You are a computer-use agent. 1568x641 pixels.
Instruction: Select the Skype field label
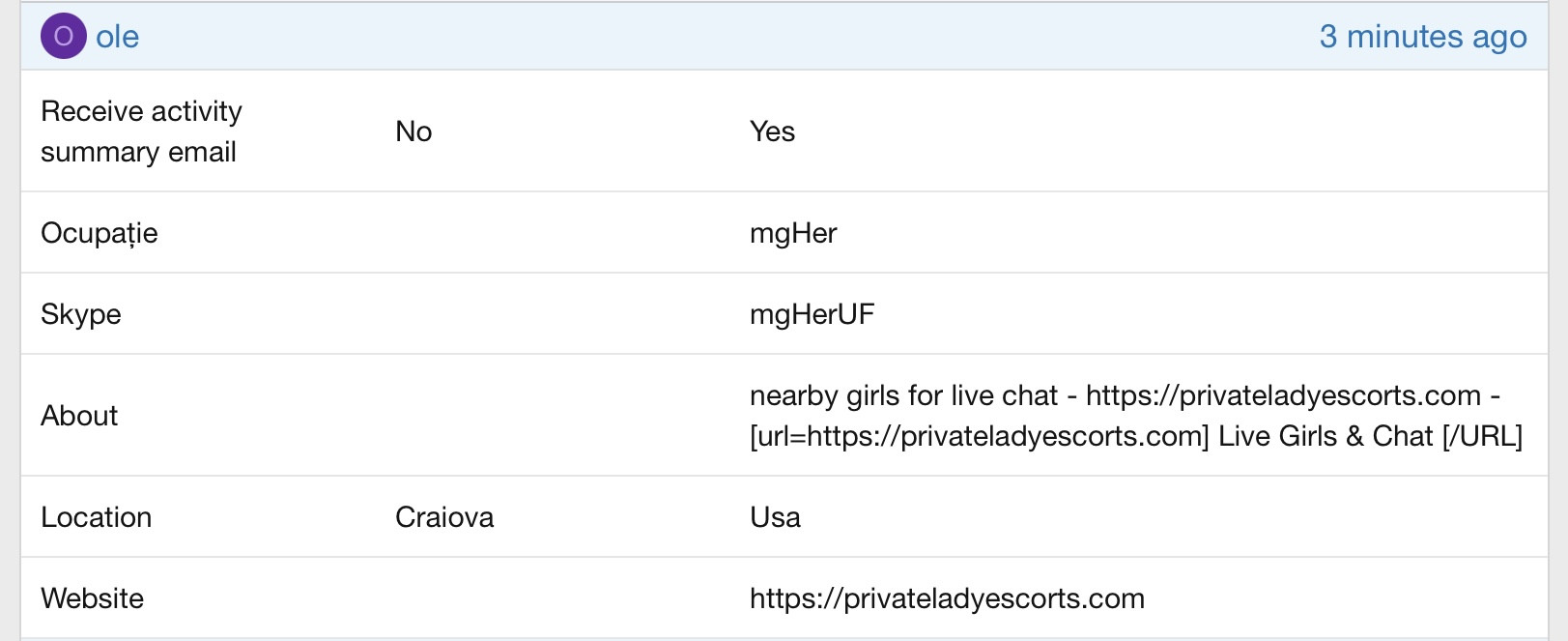(81, 314)
